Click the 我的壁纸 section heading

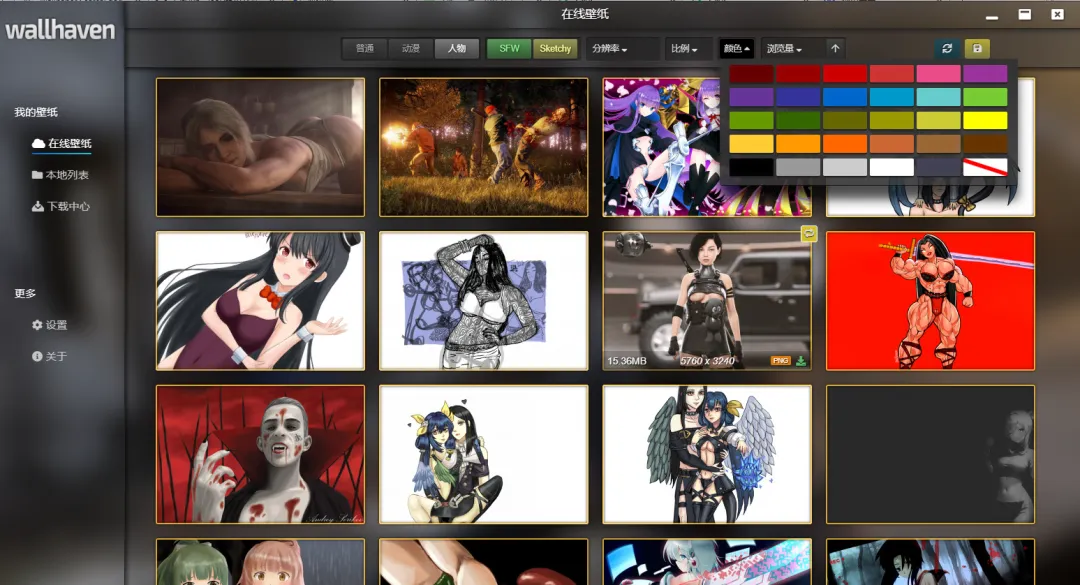pyautogui.click(x=36, y=112)
